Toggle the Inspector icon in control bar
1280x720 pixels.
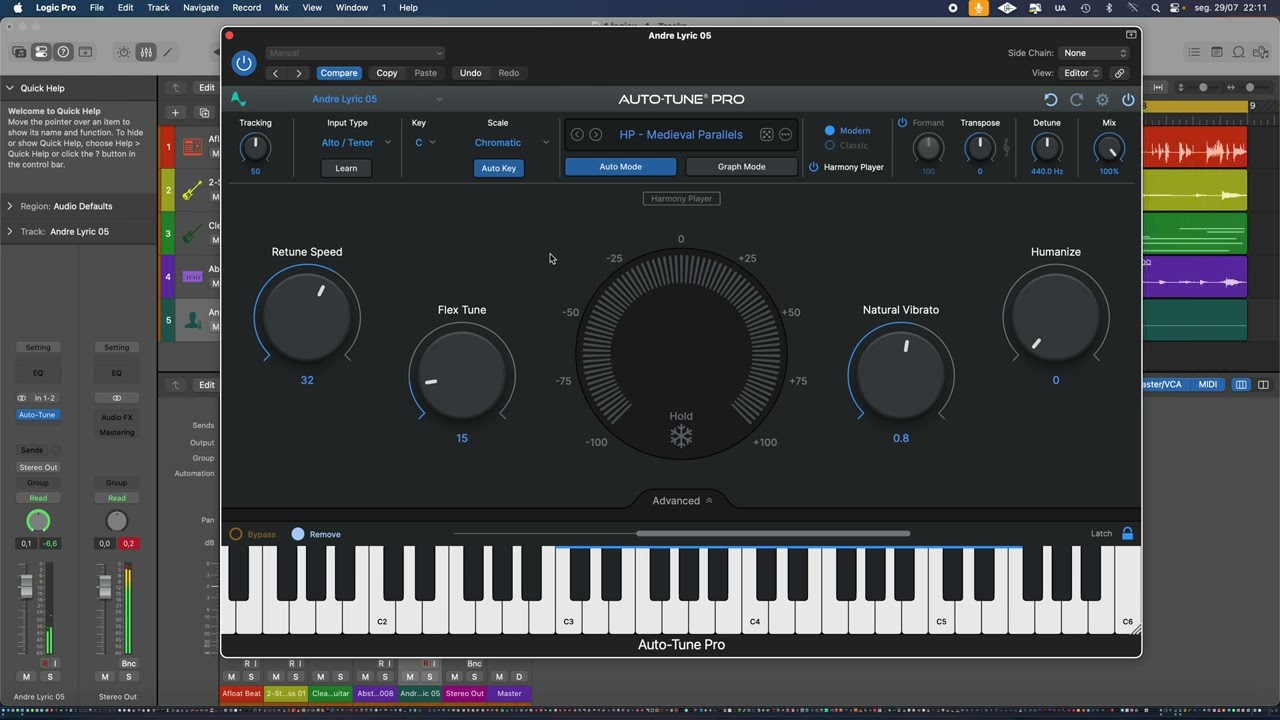(x=41, y=52)
